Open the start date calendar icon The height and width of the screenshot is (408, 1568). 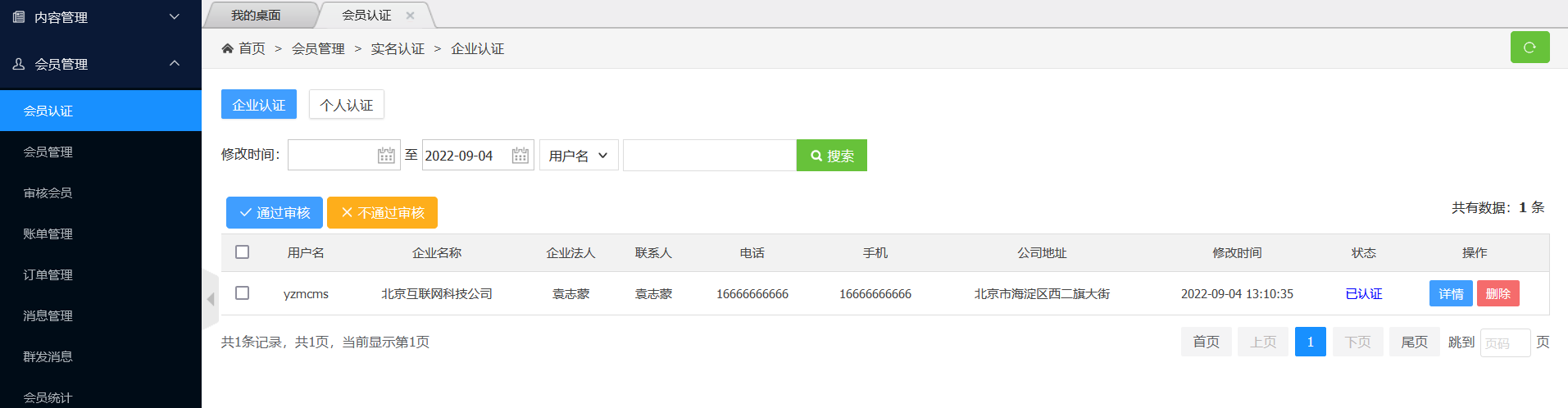point(386,156)
